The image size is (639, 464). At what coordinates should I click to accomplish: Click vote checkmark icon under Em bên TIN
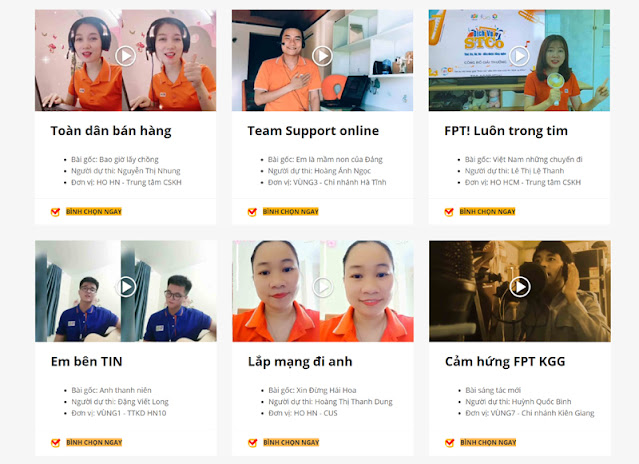pyautogui.click(x=55, y=442)
